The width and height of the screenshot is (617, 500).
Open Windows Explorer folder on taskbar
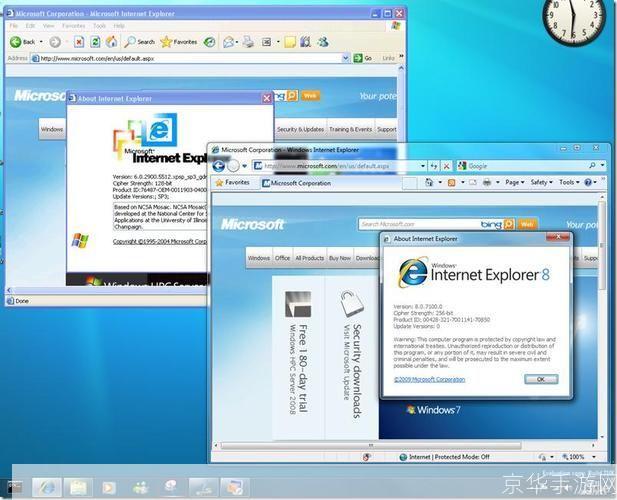(x=78, y=488)
